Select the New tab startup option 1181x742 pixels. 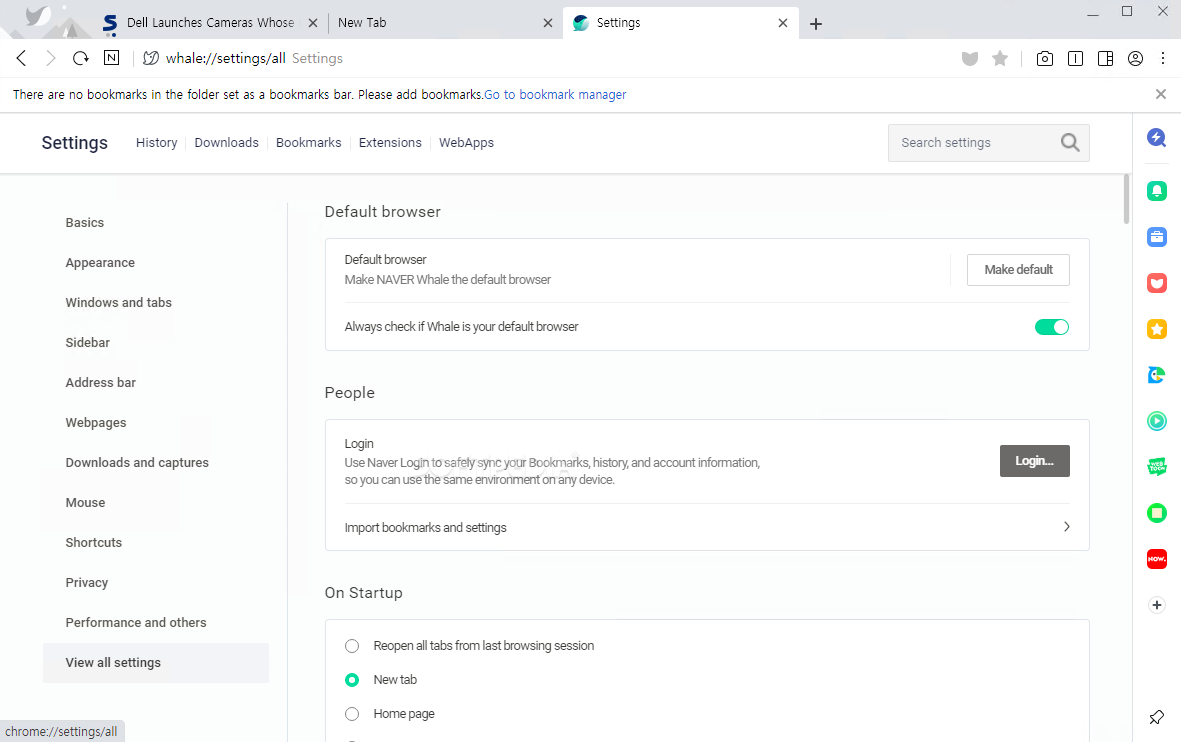(352, 679)
